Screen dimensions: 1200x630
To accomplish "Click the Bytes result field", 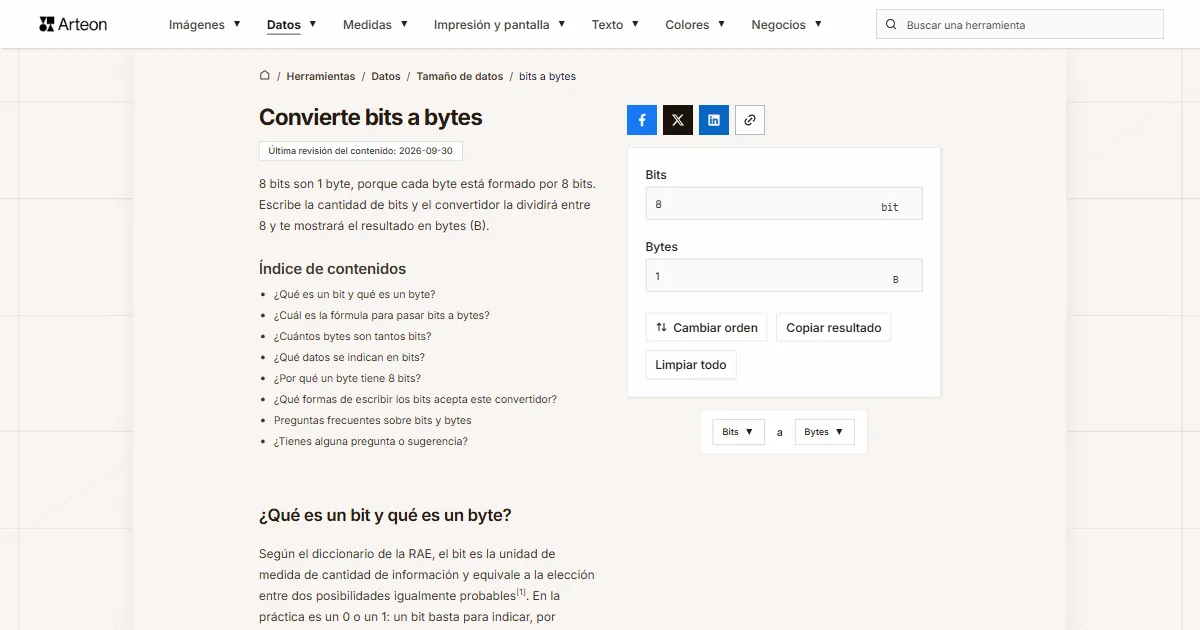I will pyautogui.click(x=784, y=276).
